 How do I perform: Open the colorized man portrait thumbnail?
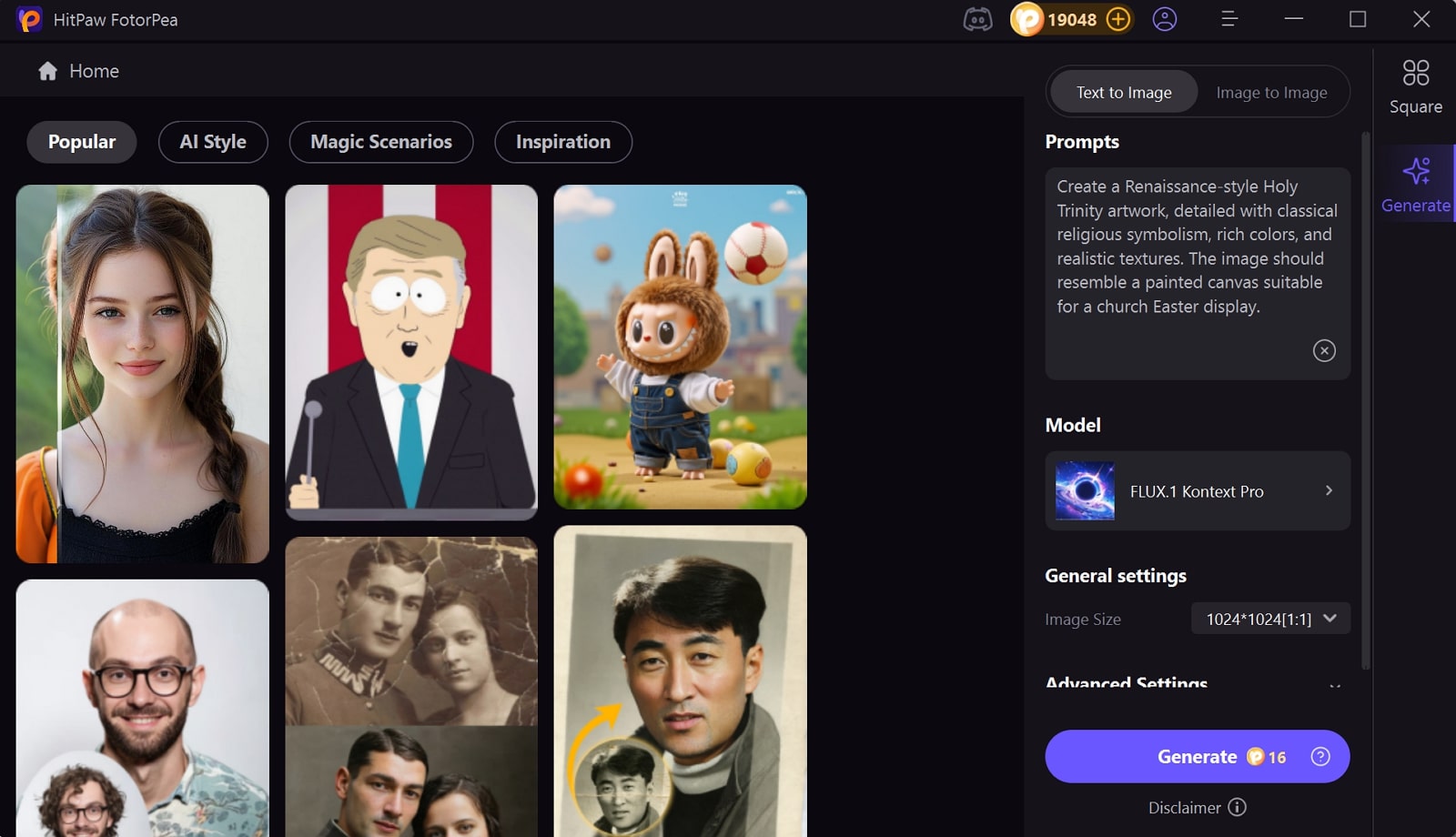680,681
